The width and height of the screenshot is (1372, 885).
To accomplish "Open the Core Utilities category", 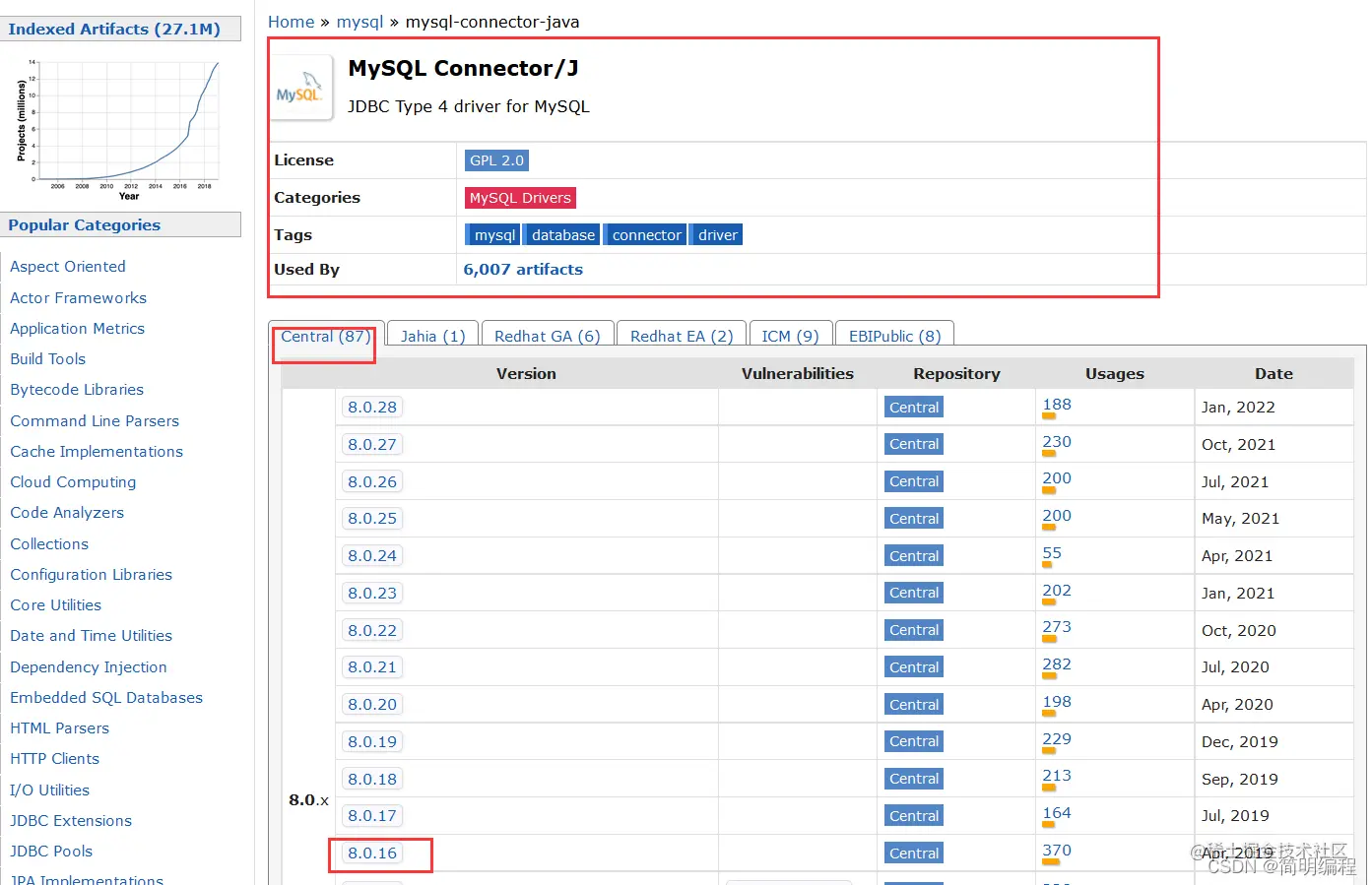I will 55,605.
